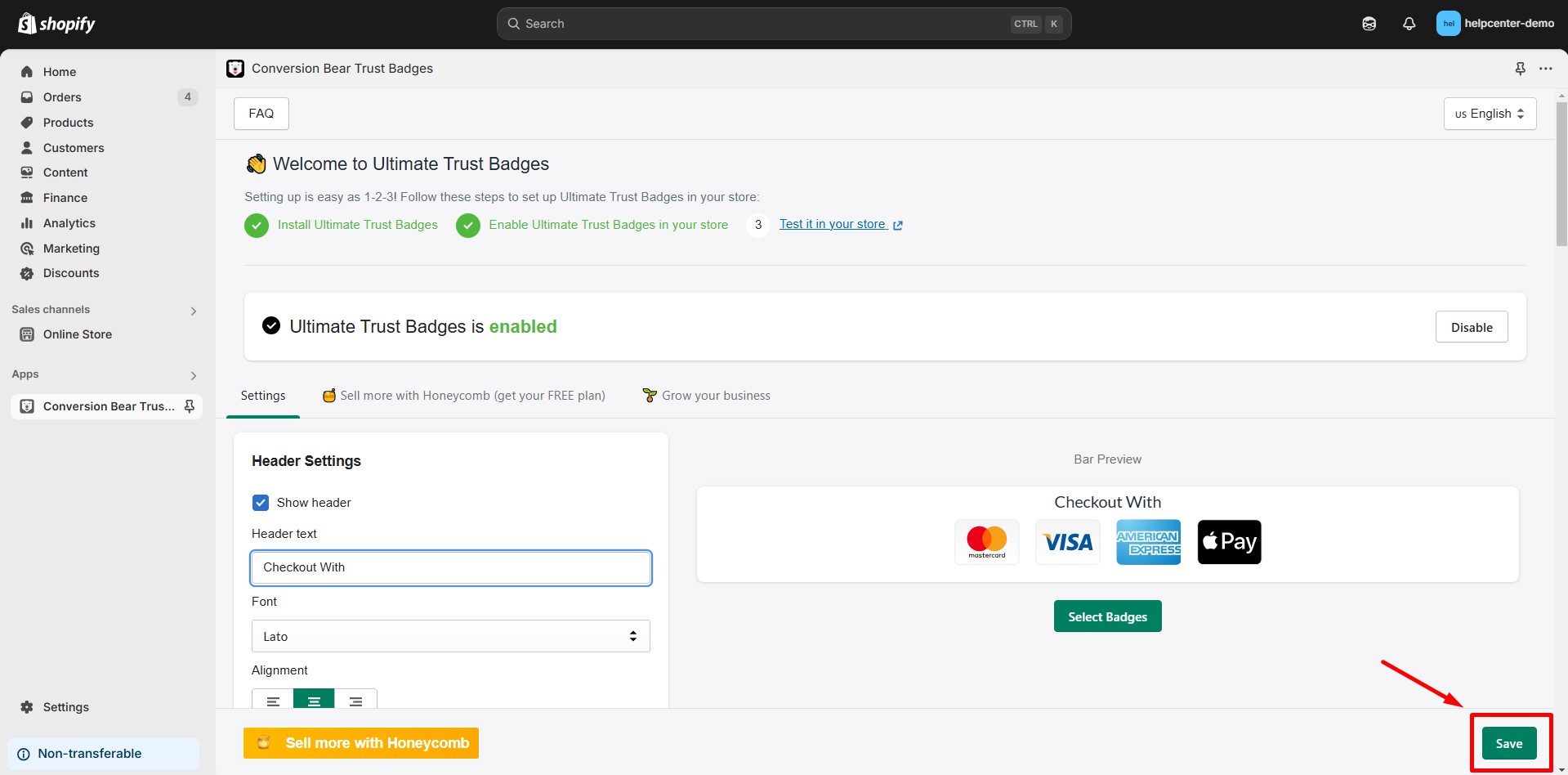Open Orders in the sidebar

pyautogui.click(x=60, y=96)
